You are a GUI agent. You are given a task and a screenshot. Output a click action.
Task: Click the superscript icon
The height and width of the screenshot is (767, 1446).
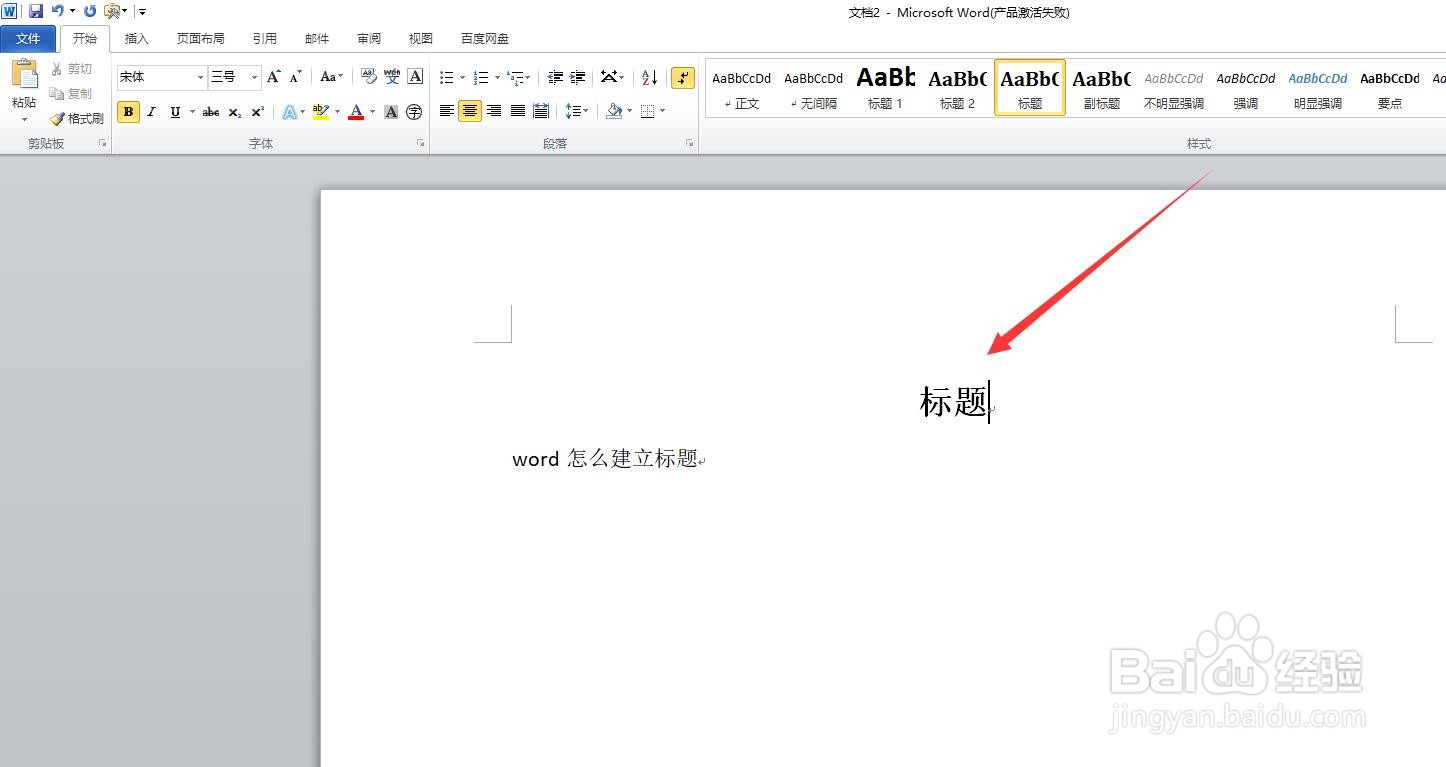(x=256, y=111)
